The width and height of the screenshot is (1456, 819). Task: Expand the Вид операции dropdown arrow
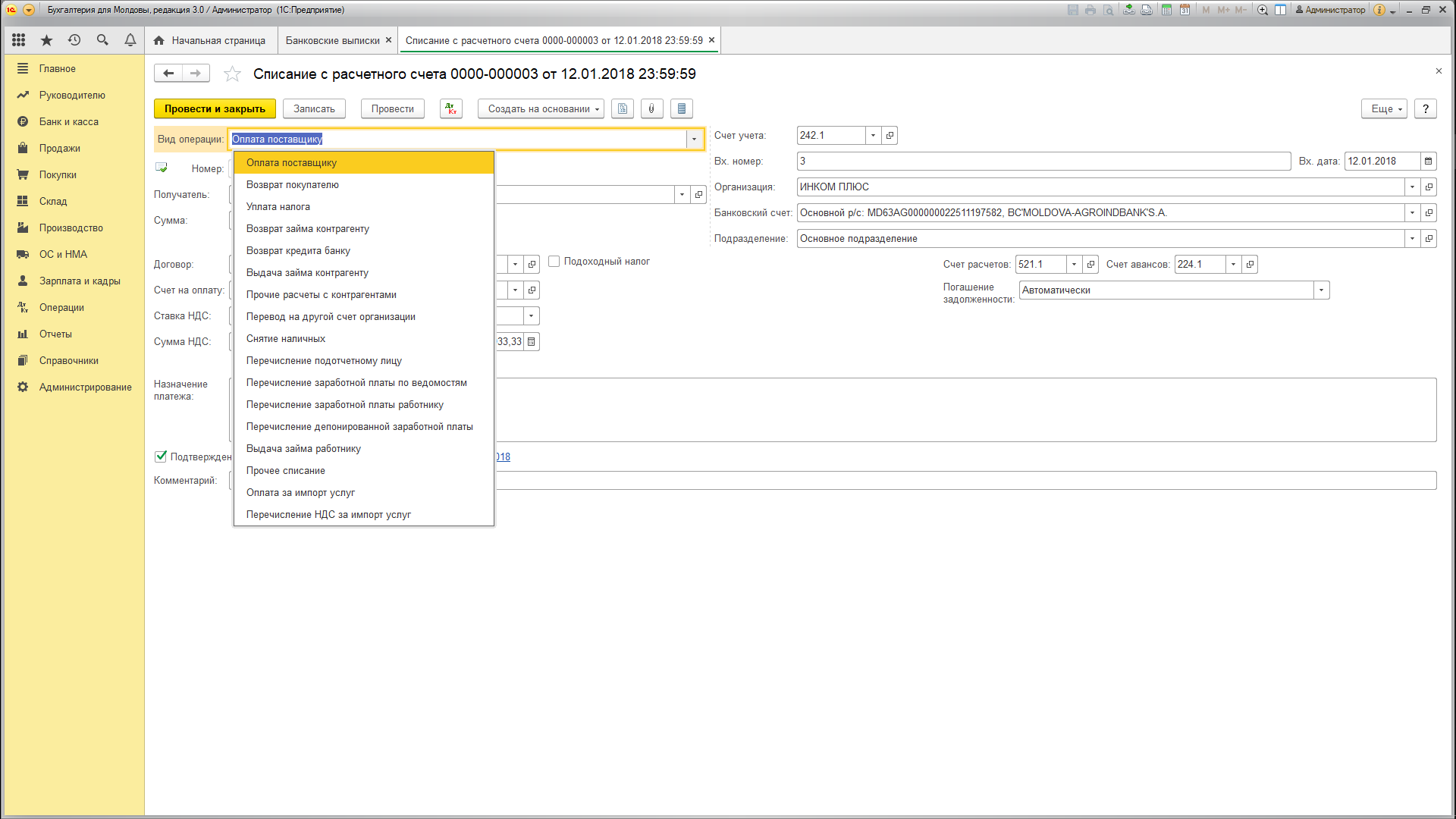694,139
